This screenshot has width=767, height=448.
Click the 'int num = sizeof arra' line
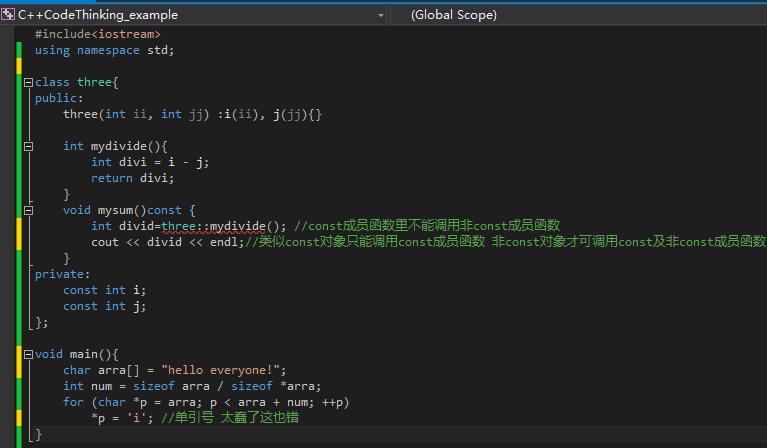tap(192, 386)
